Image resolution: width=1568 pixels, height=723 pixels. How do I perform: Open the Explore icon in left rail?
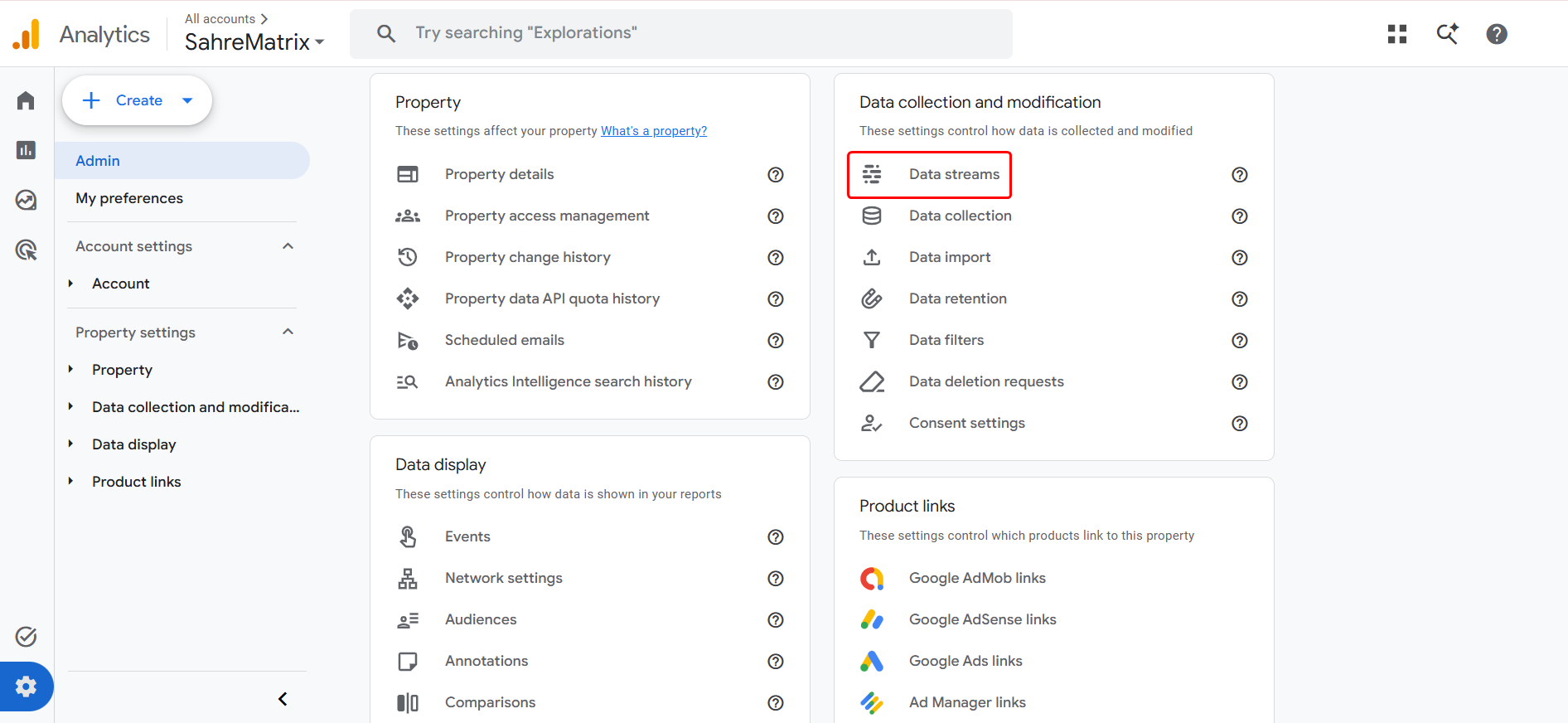[26, 200]
